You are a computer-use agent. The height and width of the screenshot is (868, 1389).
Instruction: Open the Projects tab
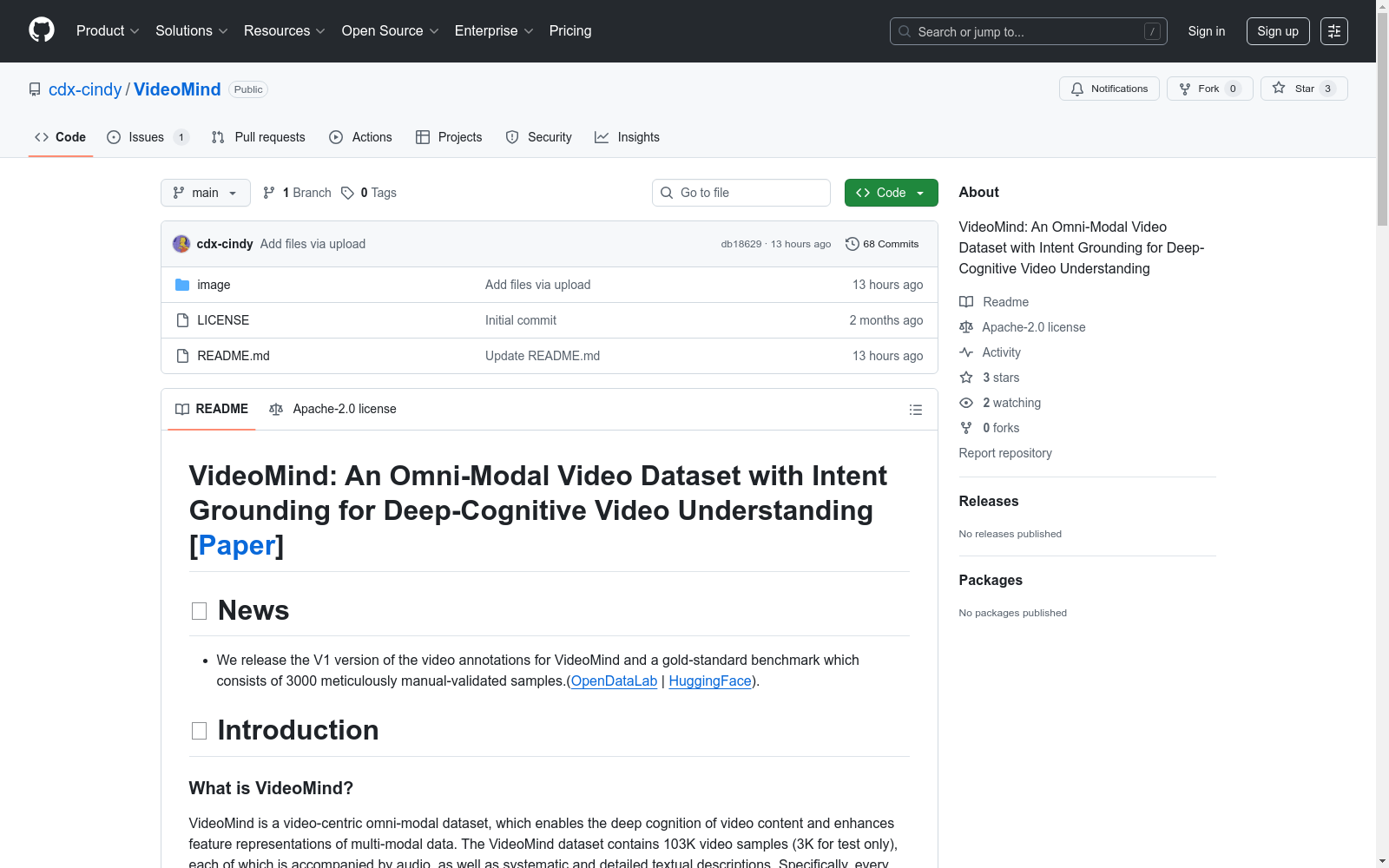point(449,137)
